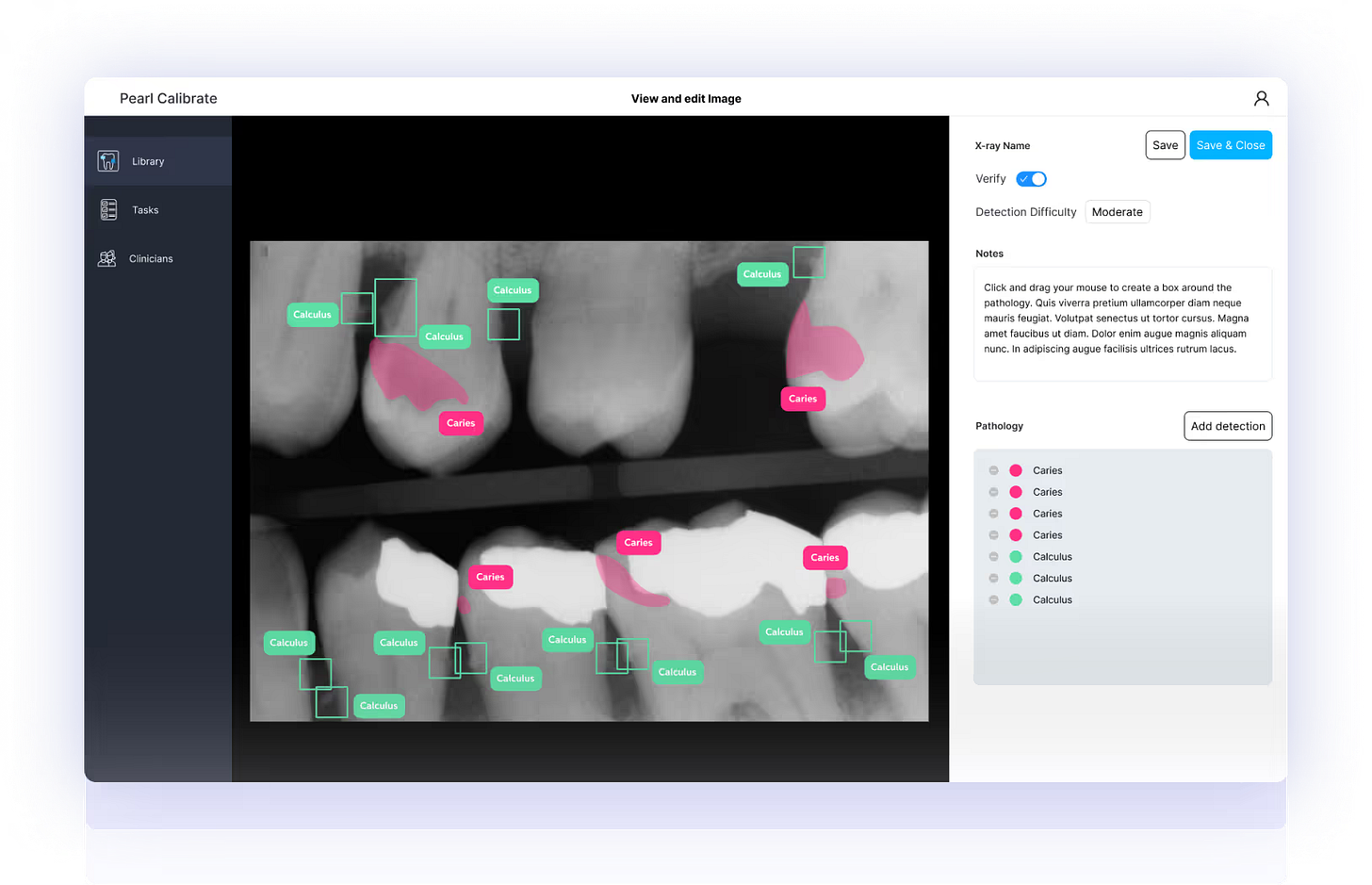Click the Save & Close button
The width and height of the screenshot is (1372, 885).
[x=1231, y=145]
